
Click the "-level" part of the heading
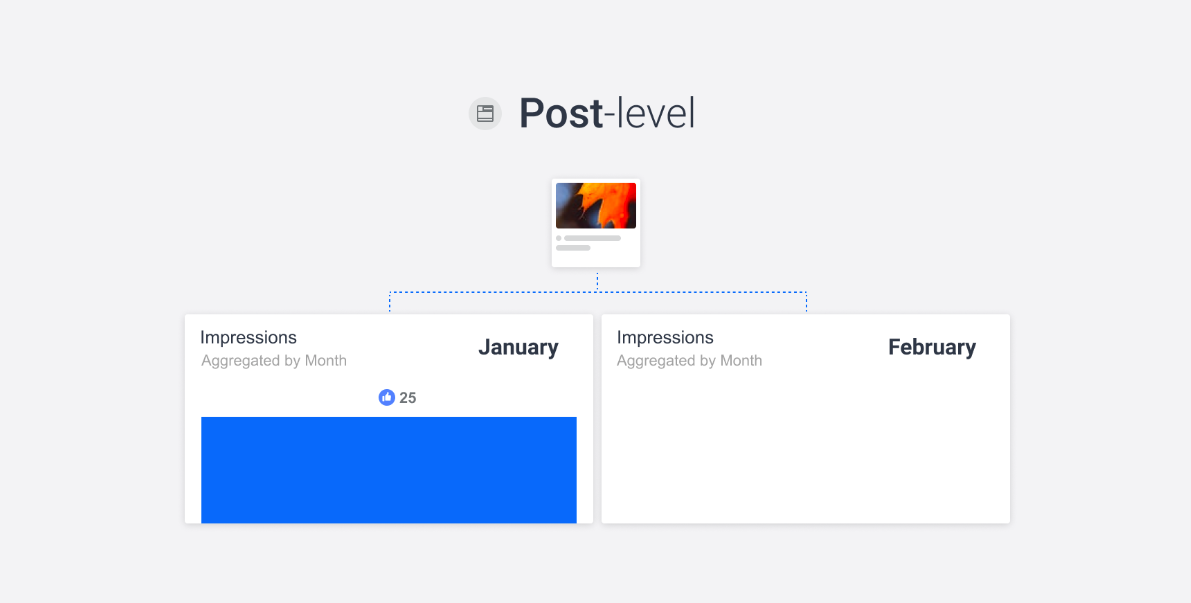650,114
